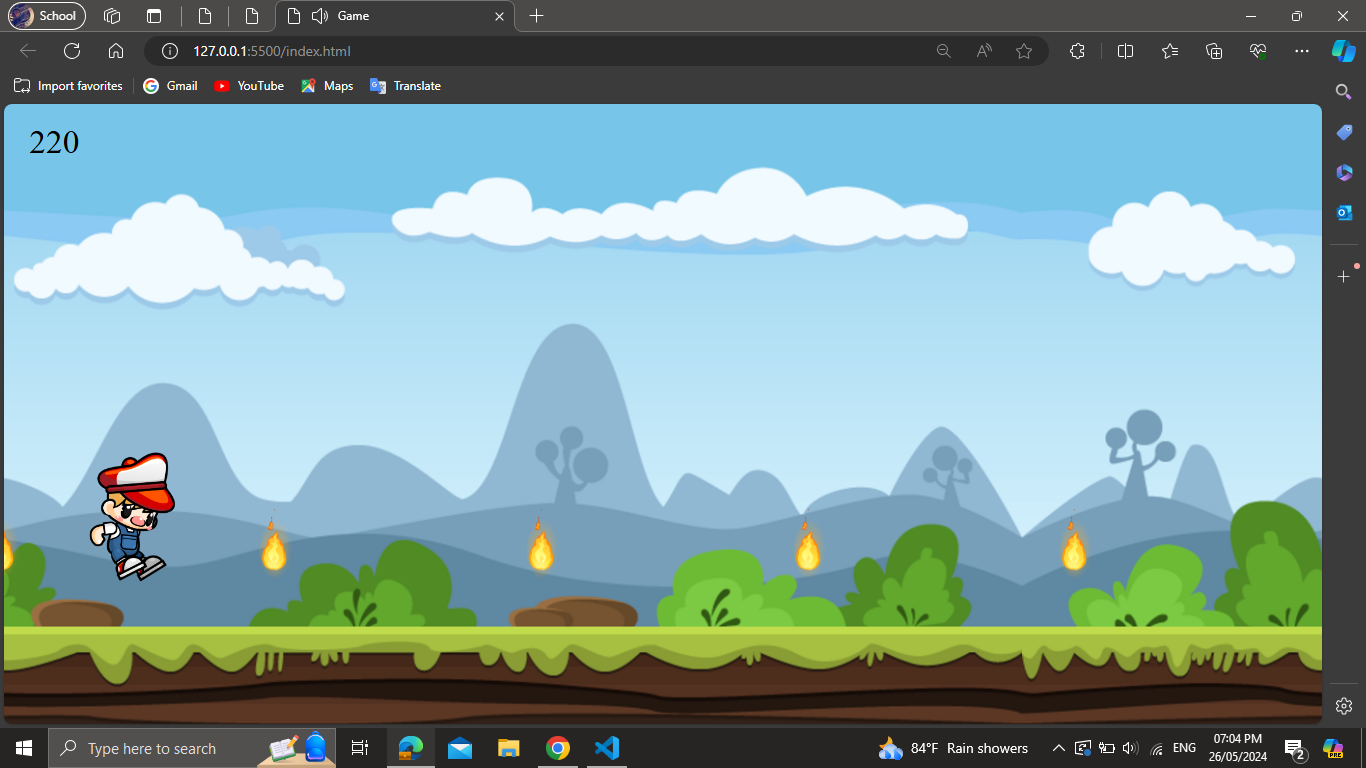View site information icon in address bar
The width and height of the screenshot is (1366, 768).
(x=170, y=51)
